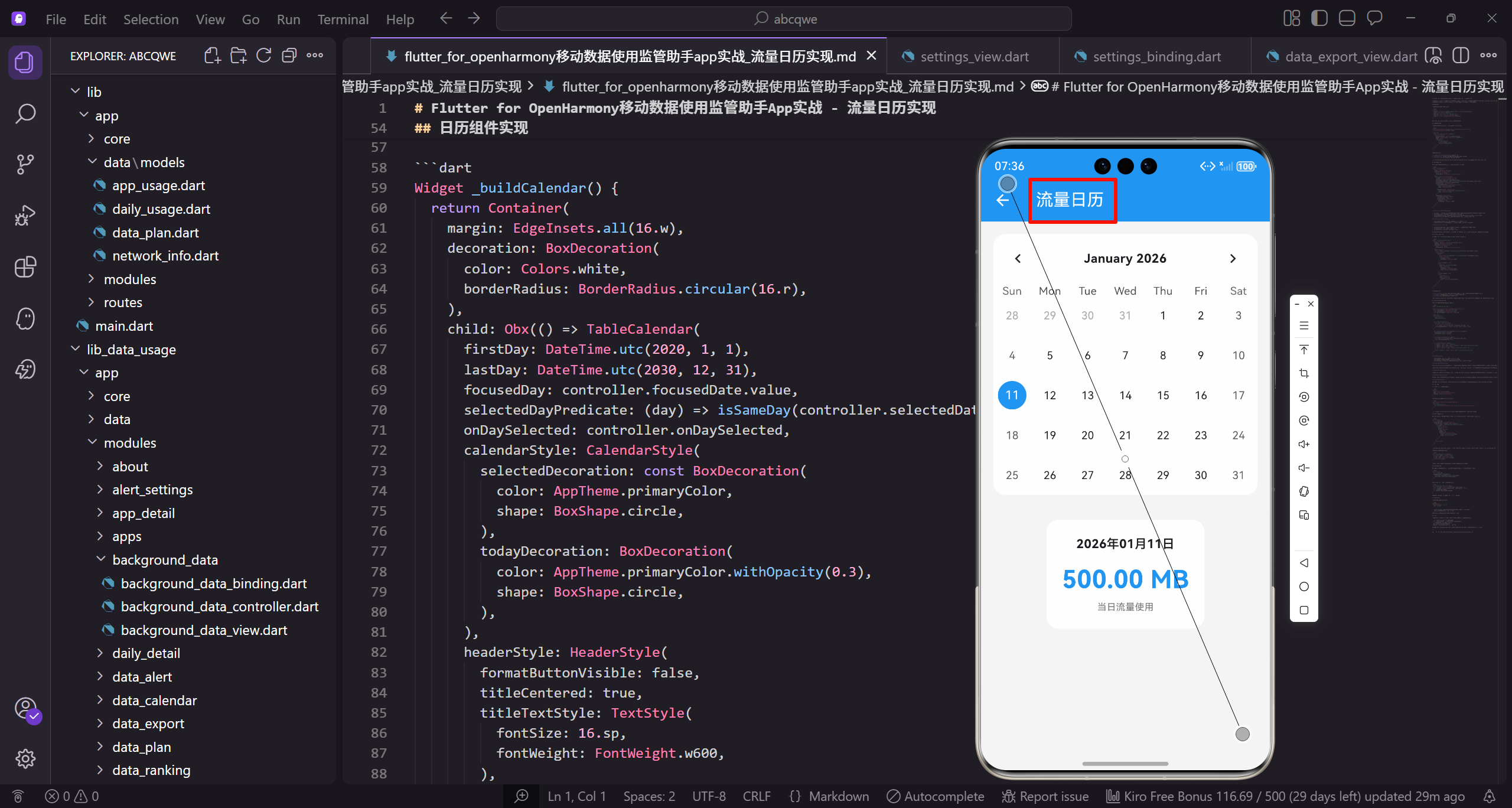Go back in navigation history
This screenshot has height=808, width=1512.
point(446,18)
